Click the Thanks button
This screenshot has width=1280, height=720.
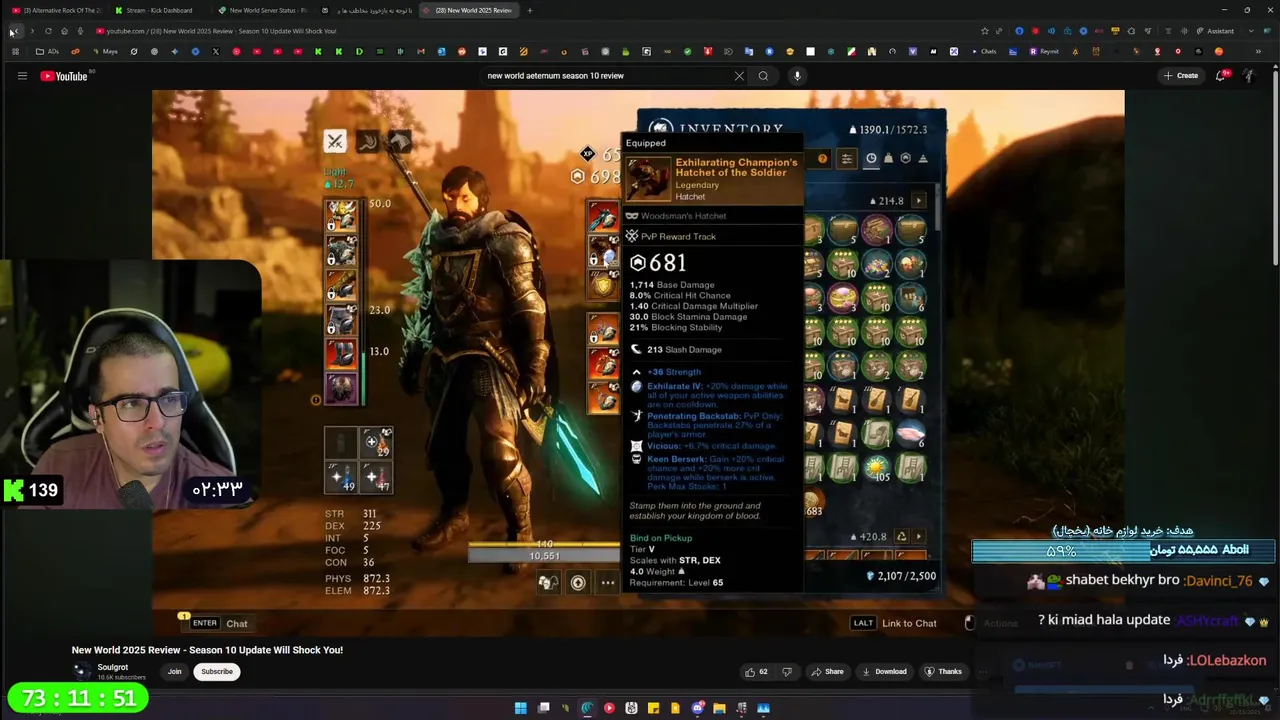[943, 672]
